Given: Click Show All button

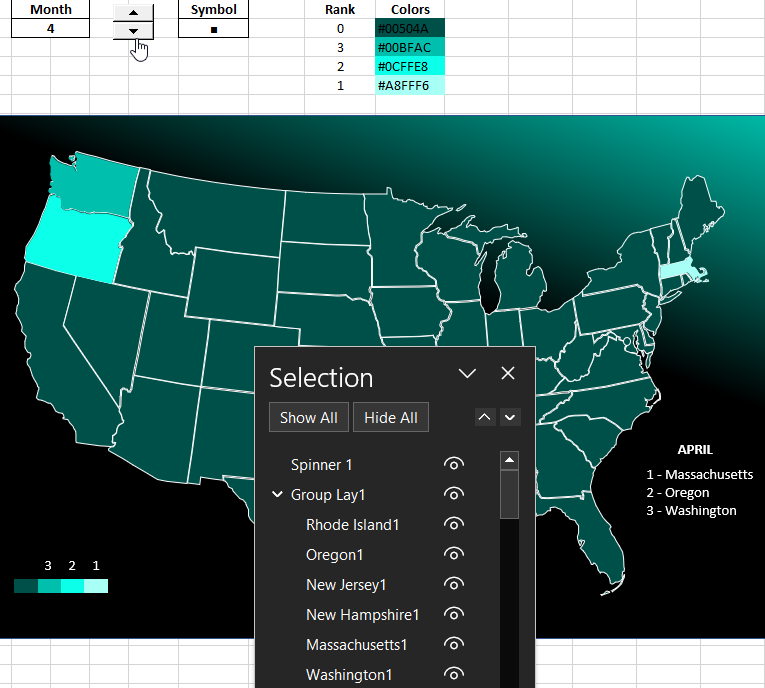Looking at the screenshot, I should [x=308, y=417].
